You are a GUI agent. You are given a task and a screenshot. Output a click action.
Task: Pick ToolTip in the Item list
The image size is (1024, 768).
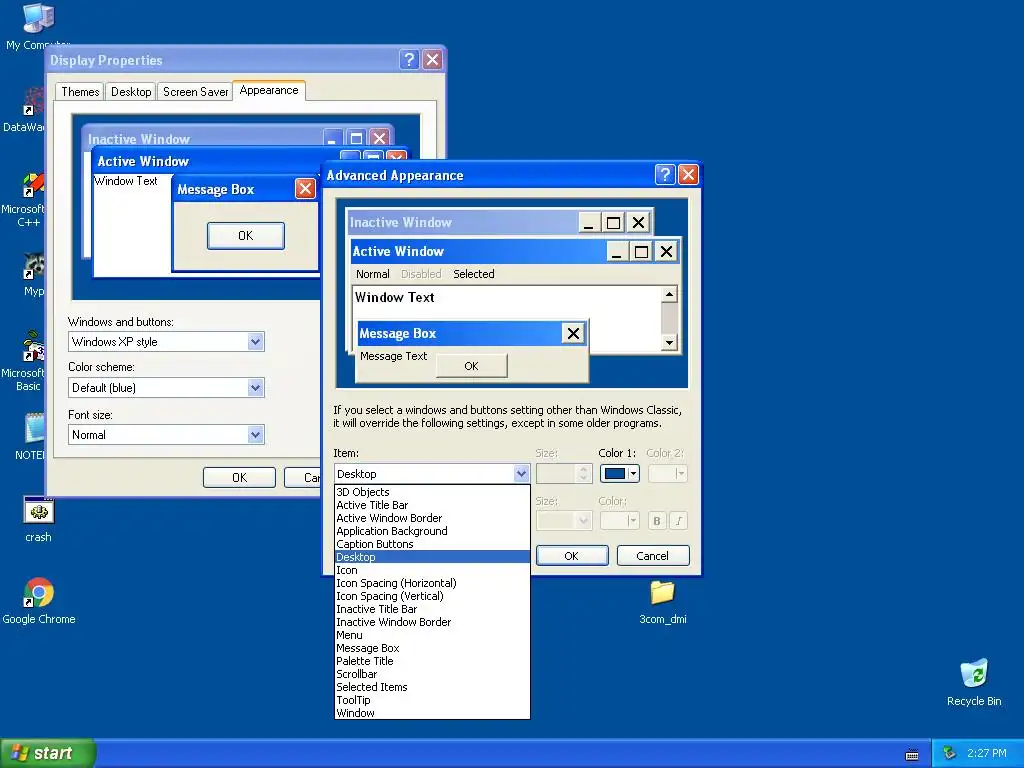pos(432,700)
